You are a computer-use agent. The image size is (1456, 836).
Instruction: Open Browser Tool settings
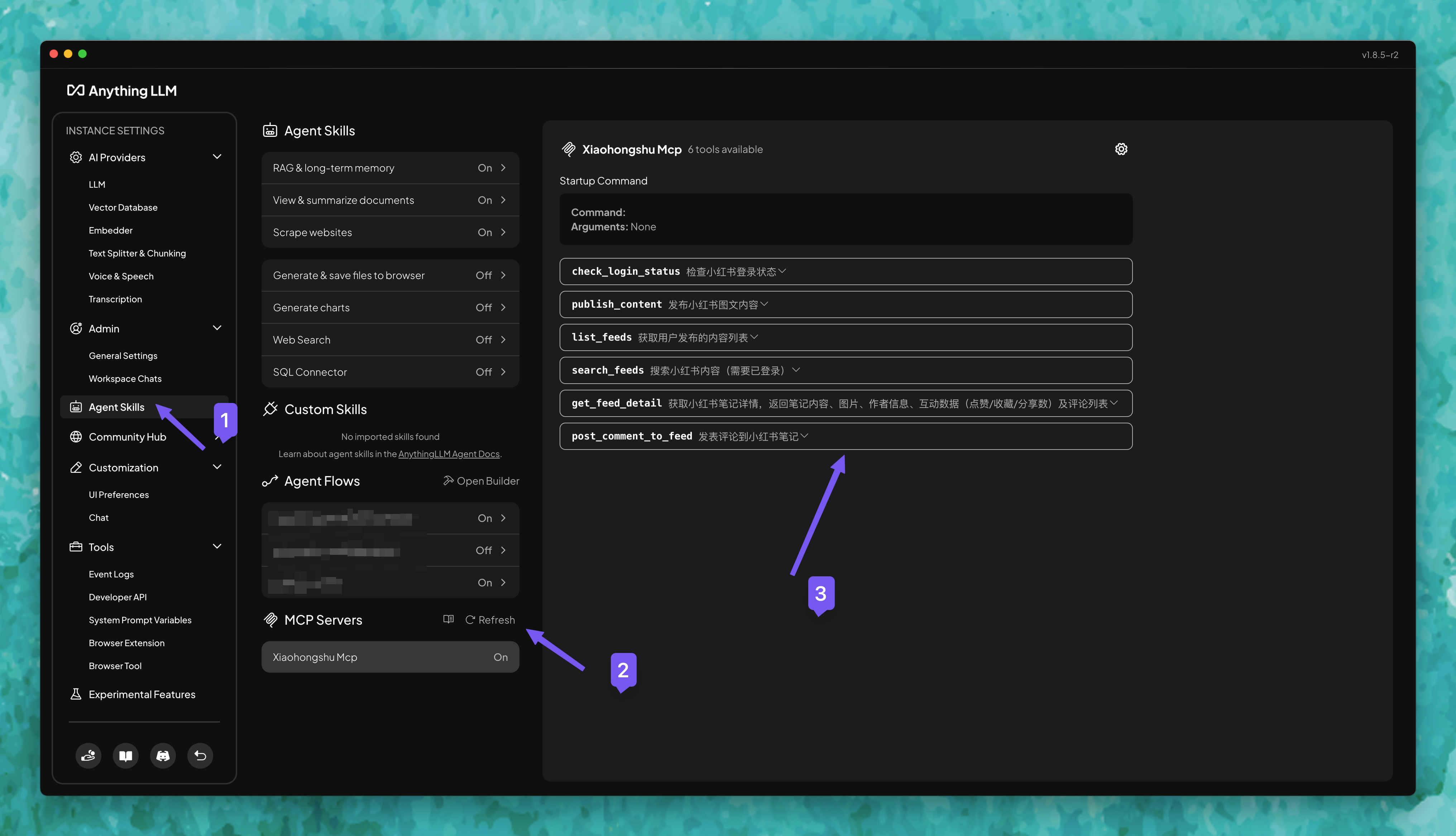click(115, 666)
